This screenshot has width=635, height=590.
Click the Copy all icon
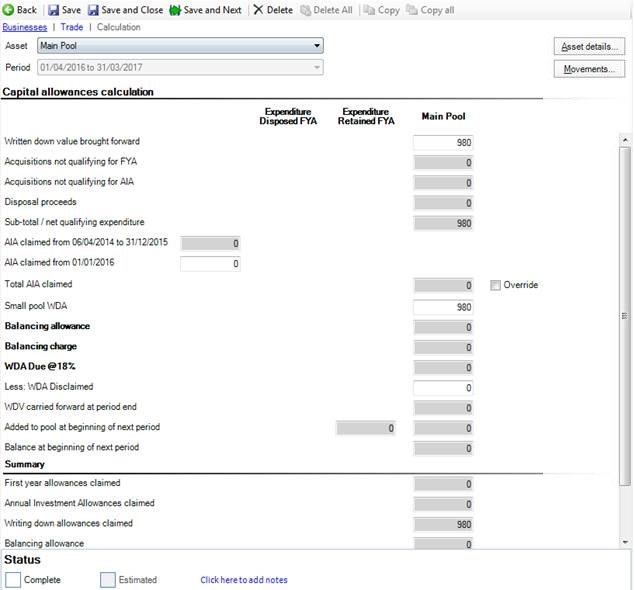coord(411,10)
